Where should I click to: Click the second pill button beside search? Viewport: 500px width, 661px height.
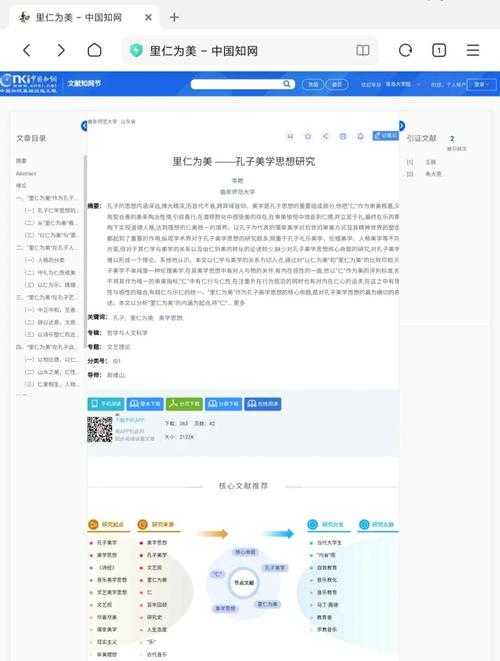pos(337,84)
